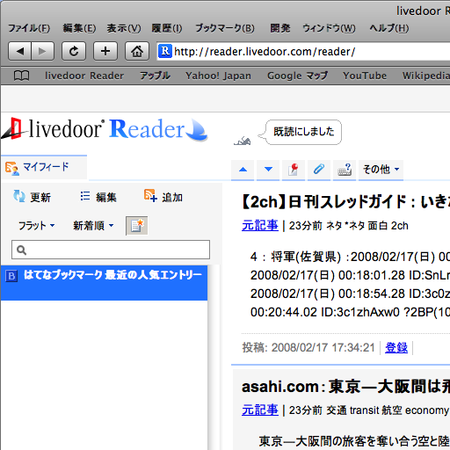Screen dimensions: 450x450
Task: Open the YouTube bookmark
Action: [365, 76]
